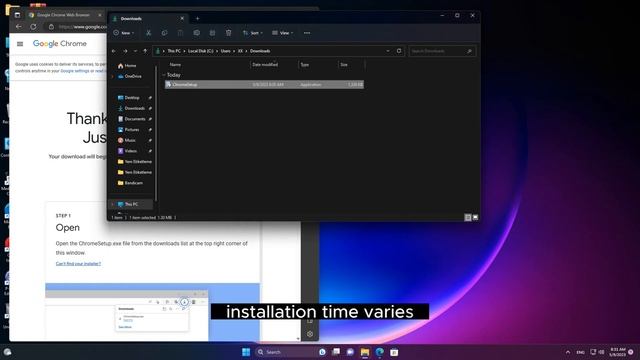
Task: Go up one folder level in Explorer
Action: (x=145, y=51)
